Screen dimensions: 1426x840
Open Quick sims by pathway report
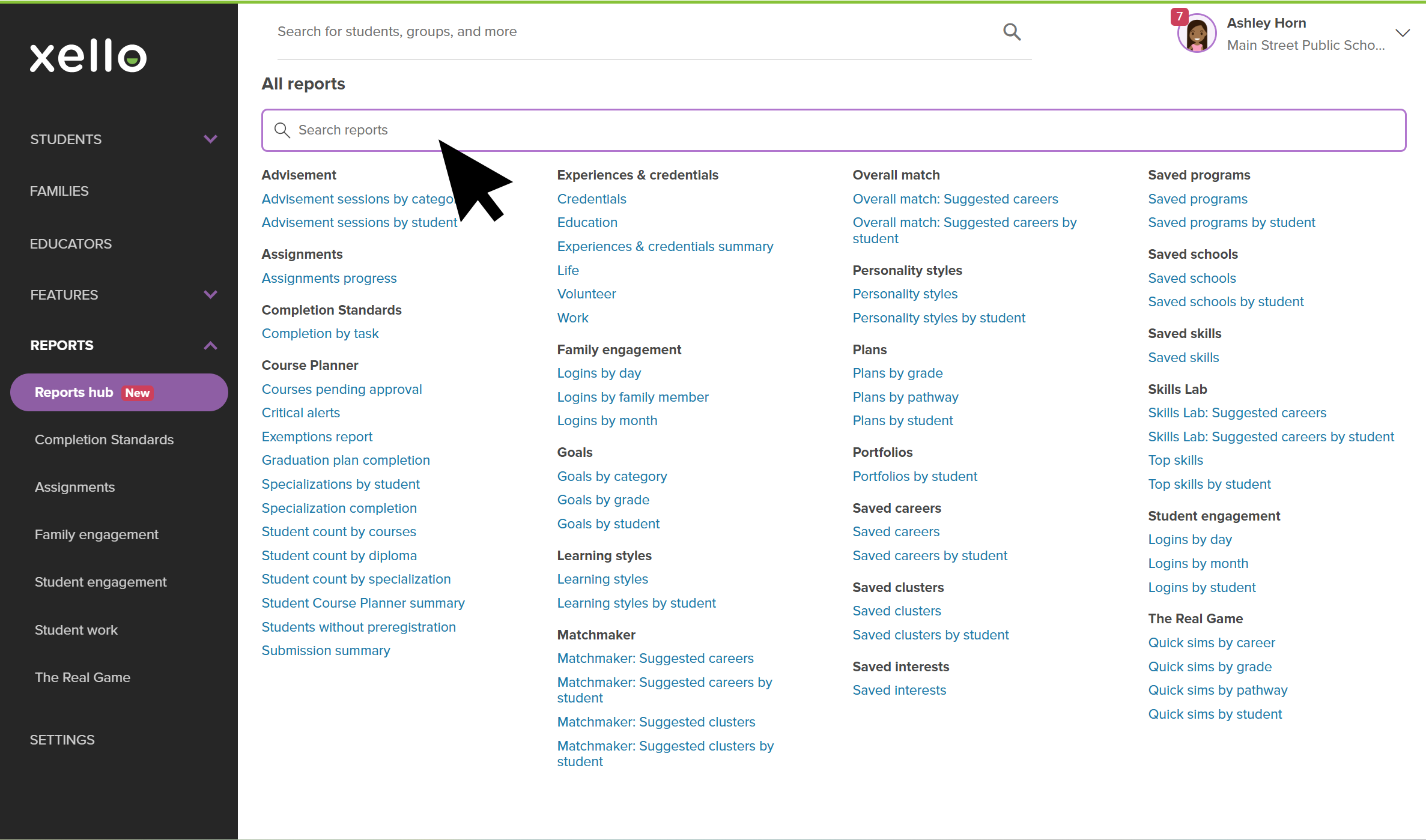[1218, 690]
